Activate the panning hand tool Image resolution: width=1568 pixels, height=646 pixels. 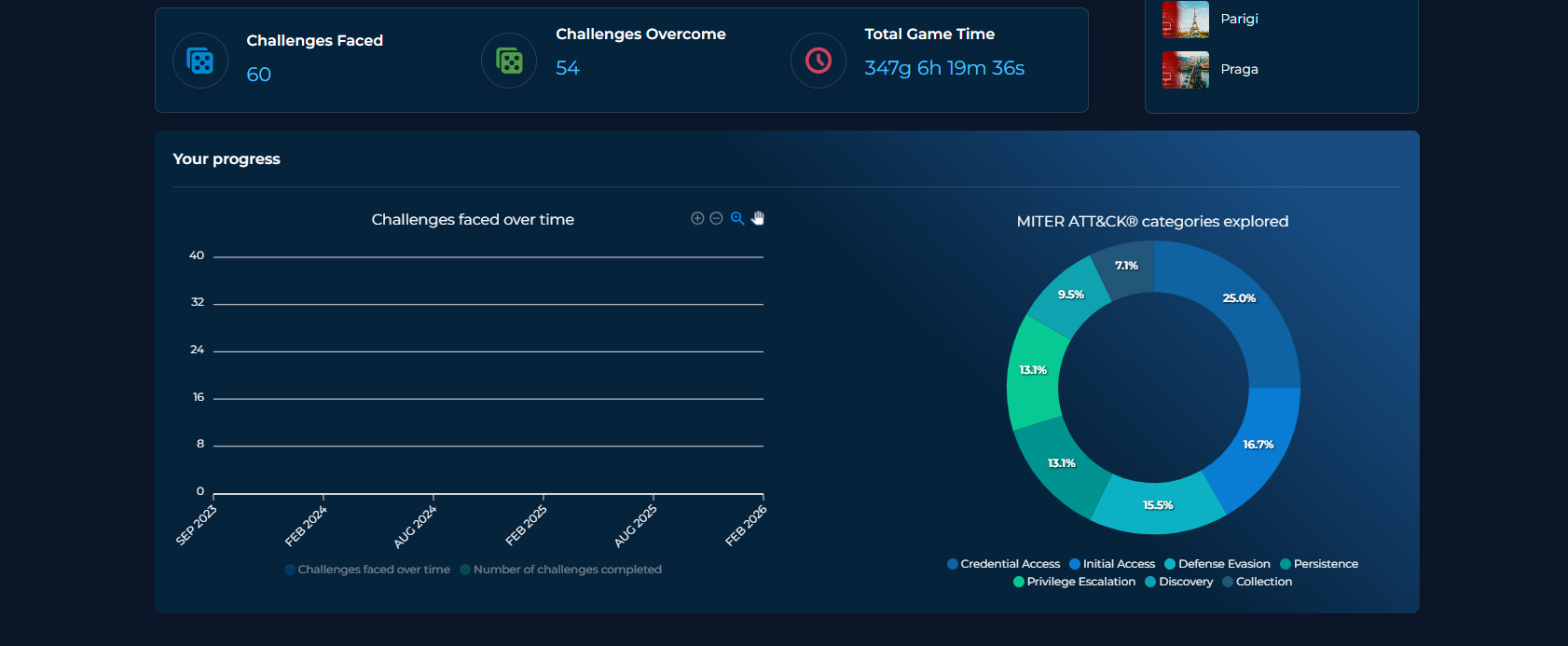click(x=758, y=218)
